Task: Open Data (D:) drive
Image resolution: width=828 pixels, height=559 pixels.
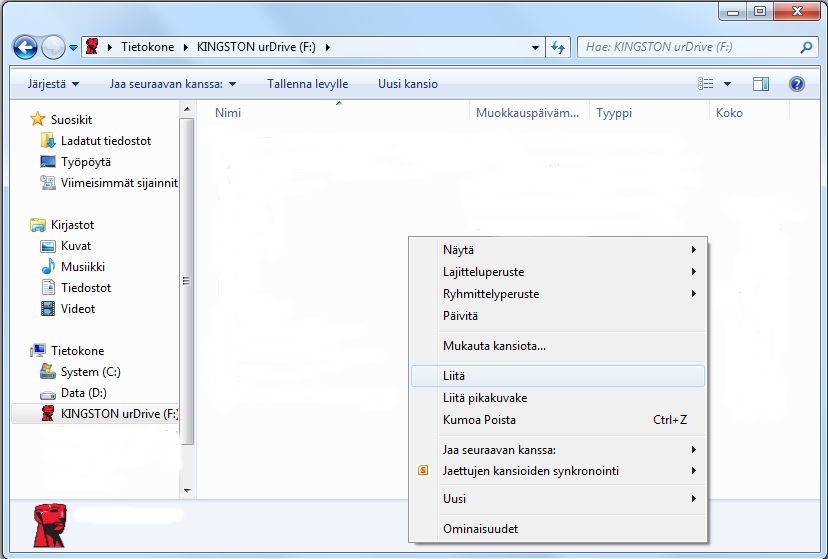Action: click(x=83, y=393)
